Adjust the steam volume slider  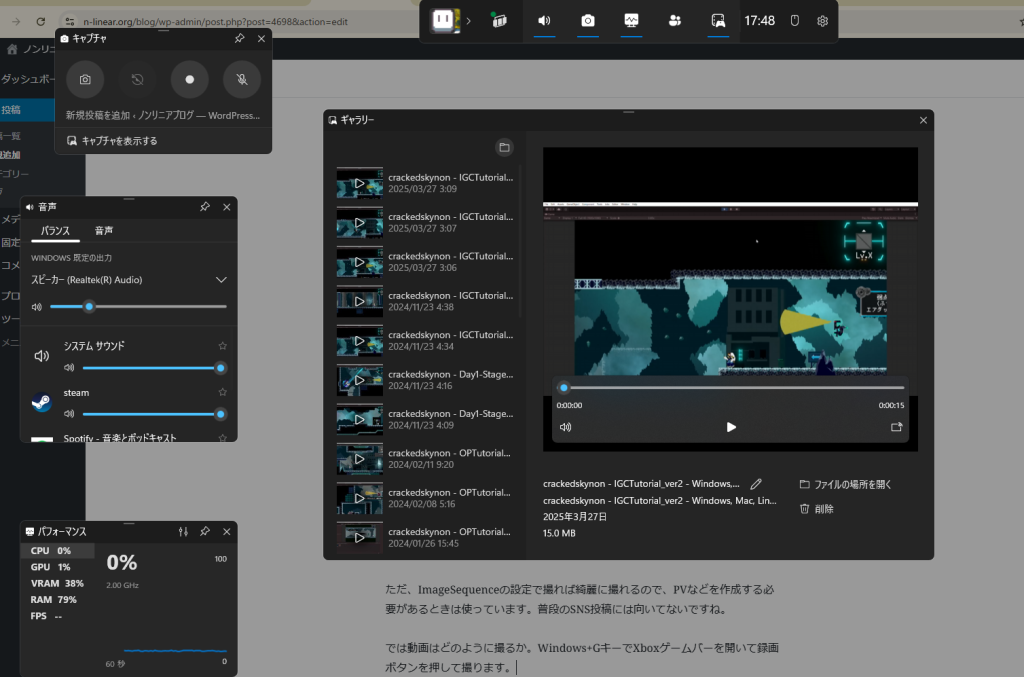point(153,414)
